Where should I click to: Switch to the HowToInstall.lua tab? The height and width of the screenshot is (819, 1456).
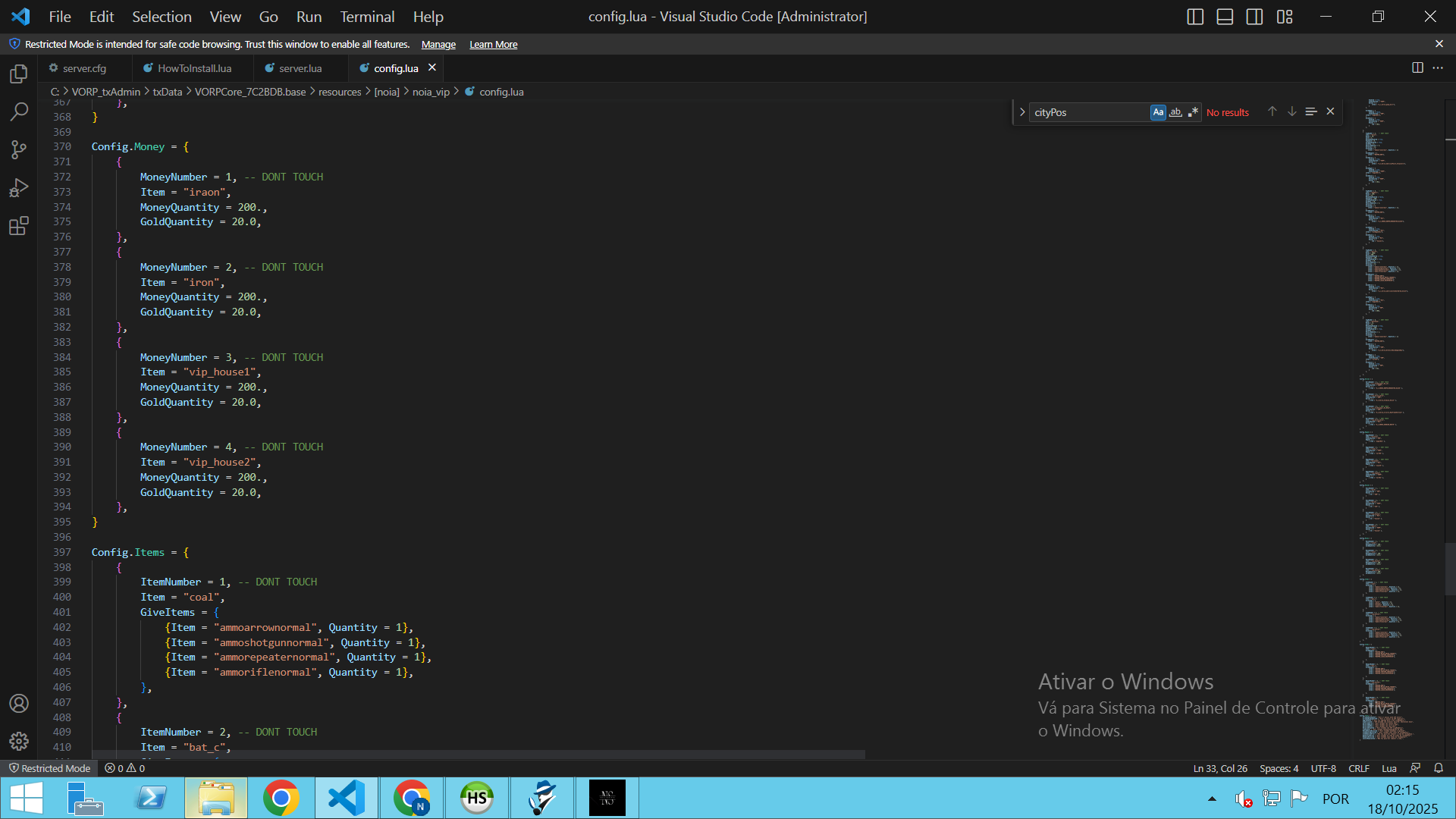click(x=194, y=68)
